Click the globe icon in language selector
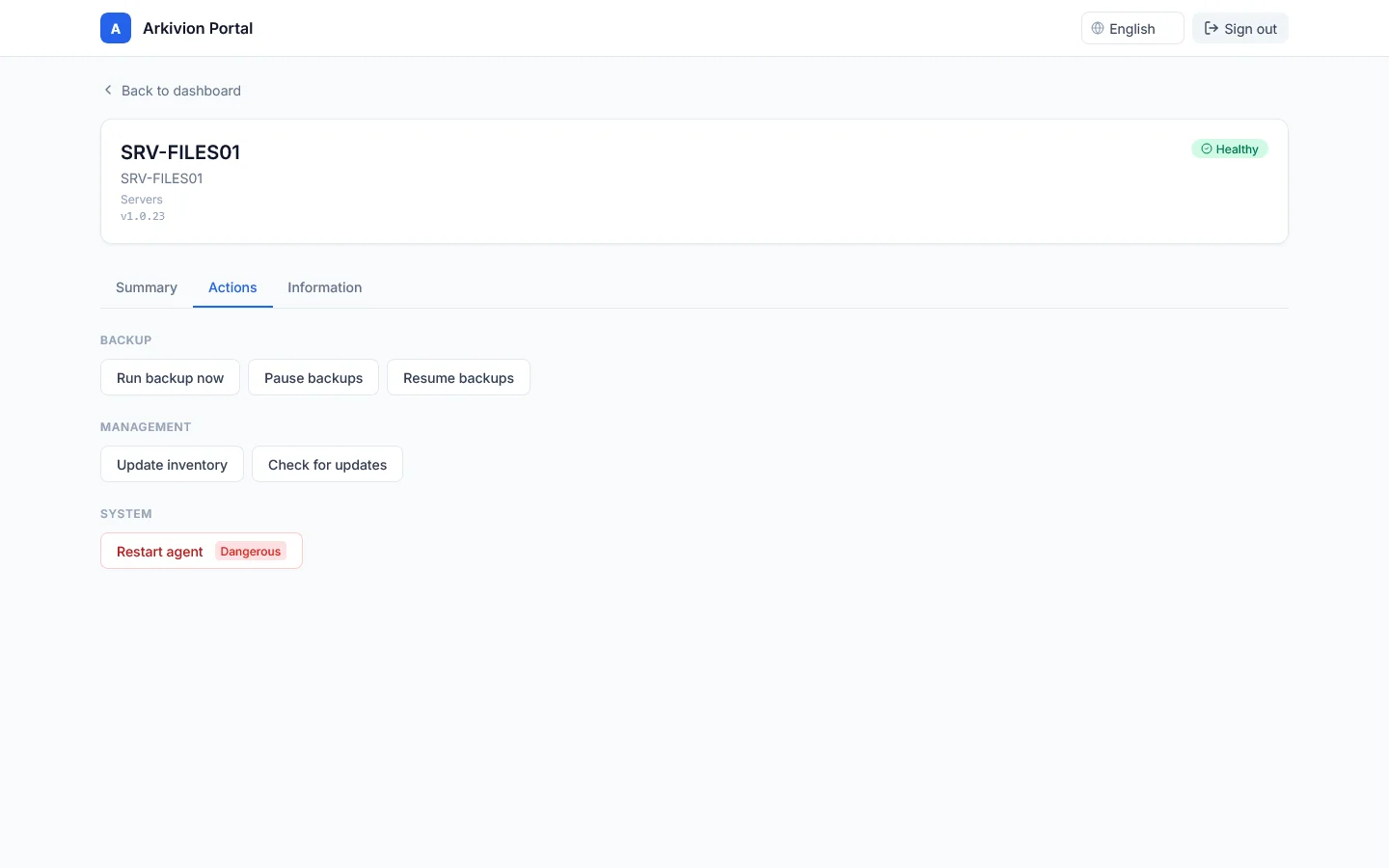This screenshot has width=1389, height=868. tap(1098, 28)
